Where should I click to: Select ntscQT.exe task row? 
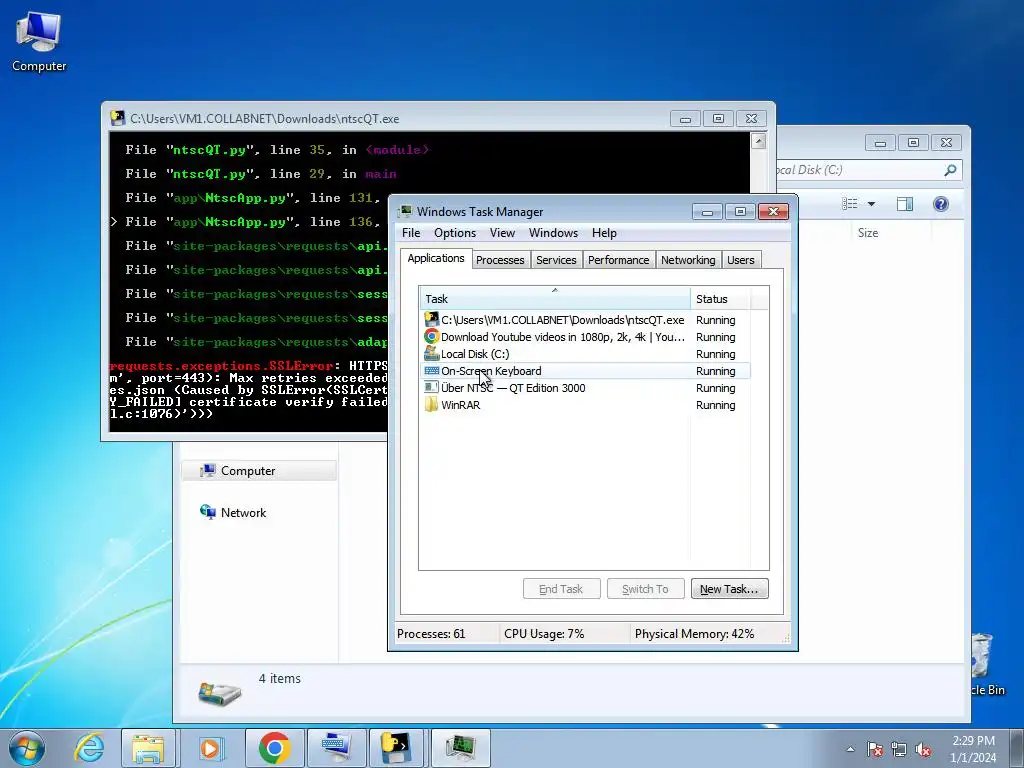point(585,320)
